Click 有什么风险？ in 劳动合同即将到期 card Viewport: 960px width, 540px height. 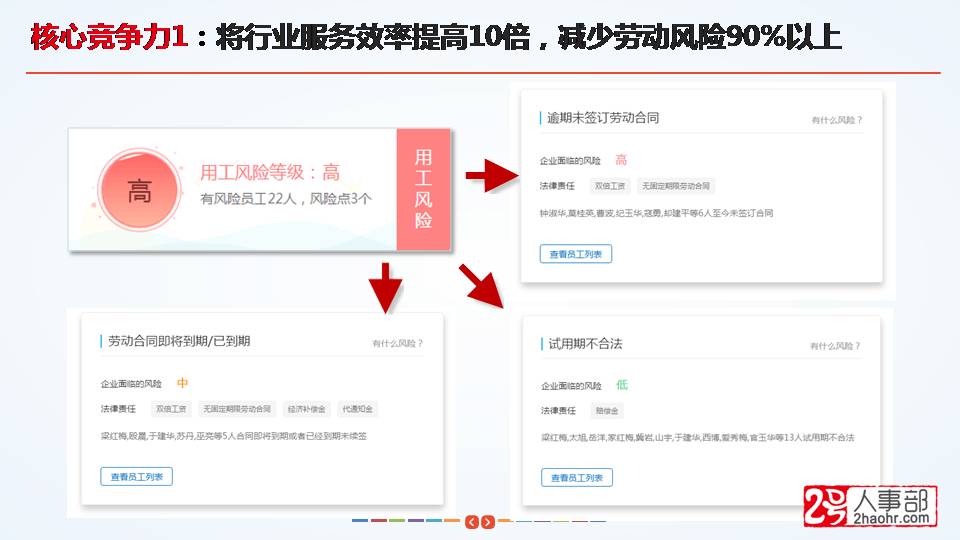tap(397, 343)
